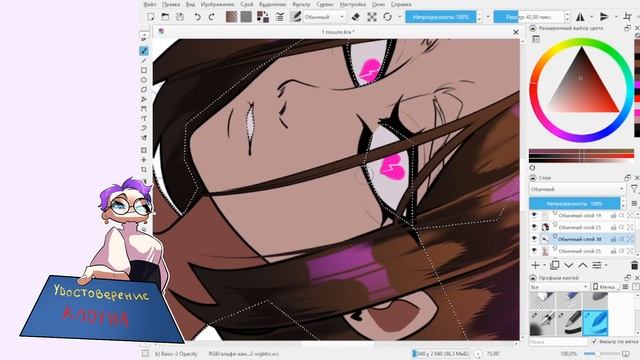Screen dimensions: 640x360
Task: Hide layer 'Обычный слой 23'
Action: pos(534,227)
